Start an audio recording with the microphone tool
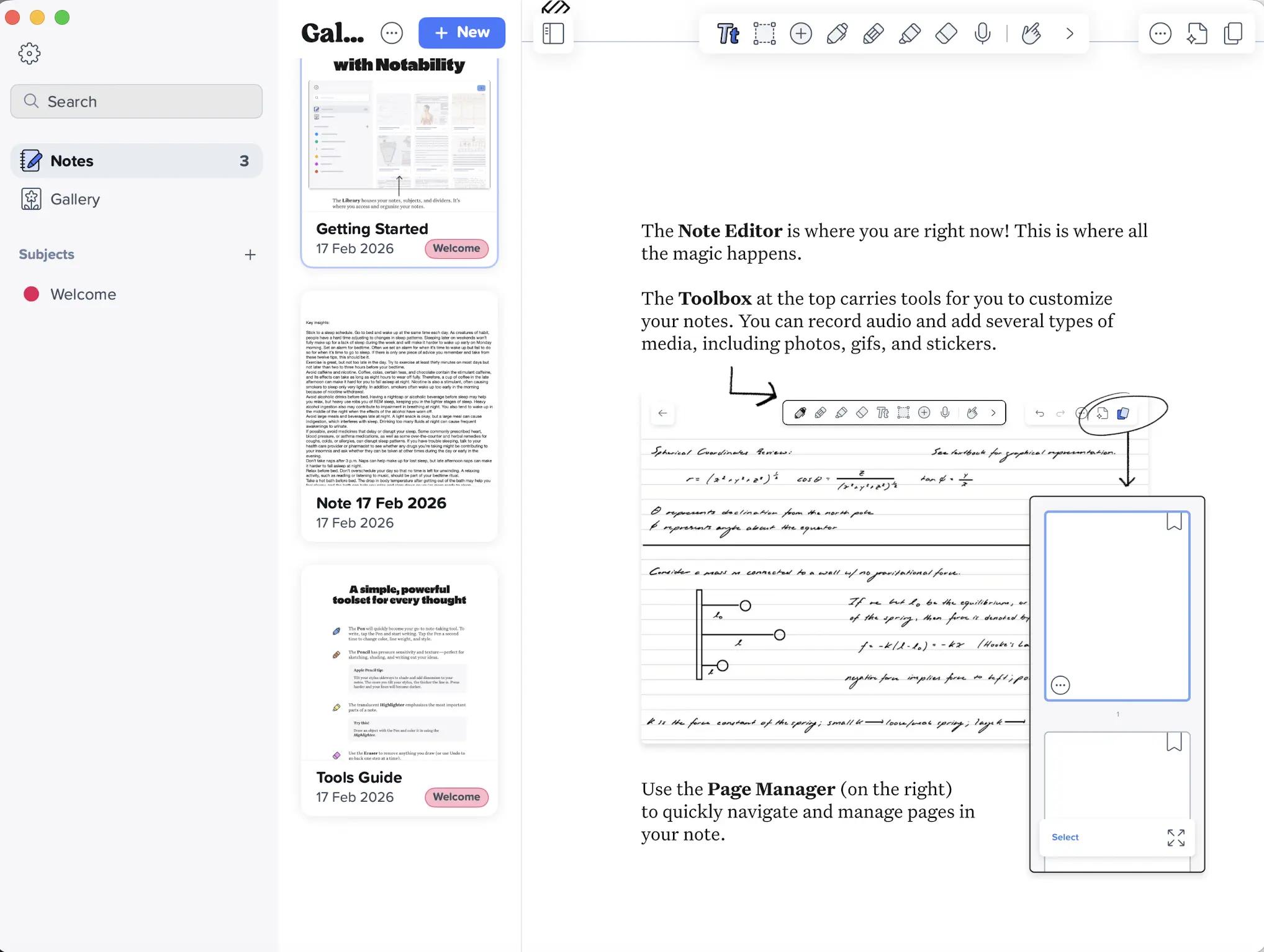The width and height of the screenshot is (1264, 952). [x=983, y=34]
